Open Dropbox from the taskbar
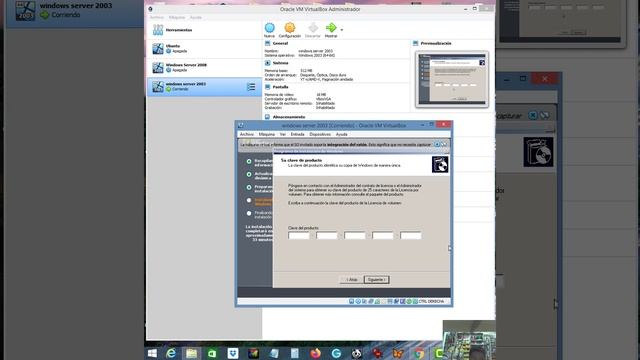 pos(233,353)
